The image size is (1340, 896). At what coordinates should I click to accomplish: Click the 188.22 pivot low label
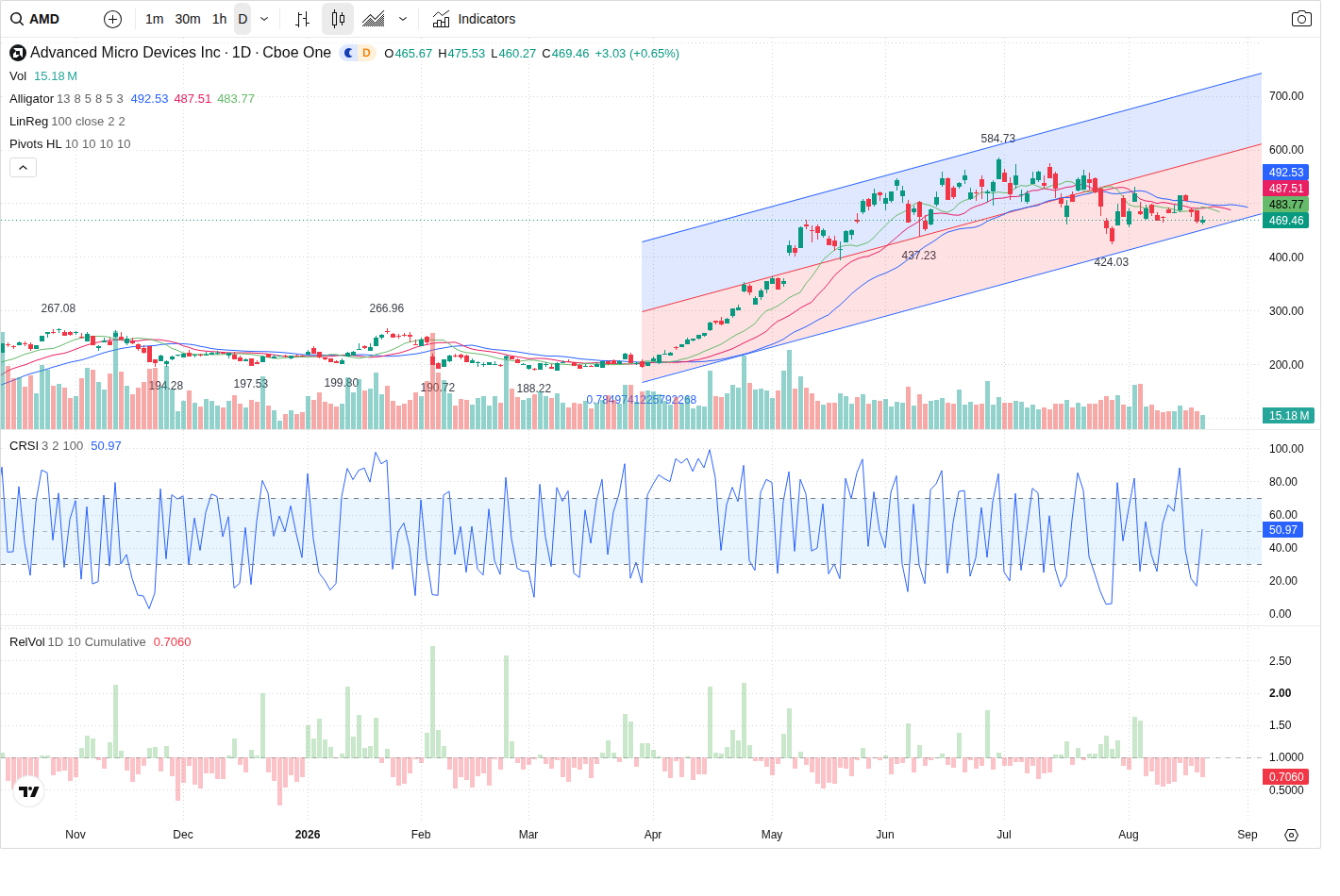pos(534,389)
